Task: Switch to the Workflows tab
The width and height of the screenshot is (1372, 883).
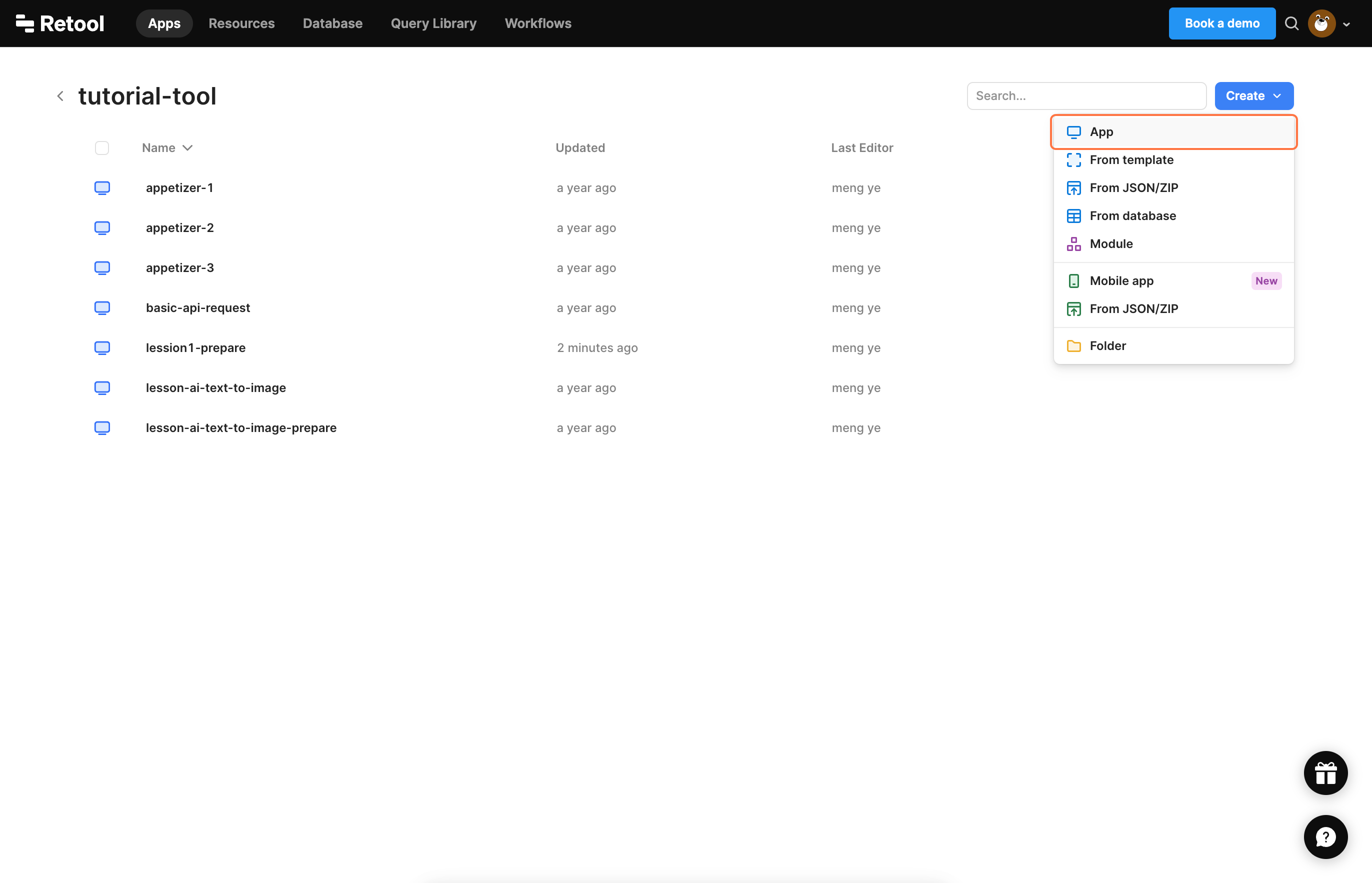Action: (x=537, y=23)
